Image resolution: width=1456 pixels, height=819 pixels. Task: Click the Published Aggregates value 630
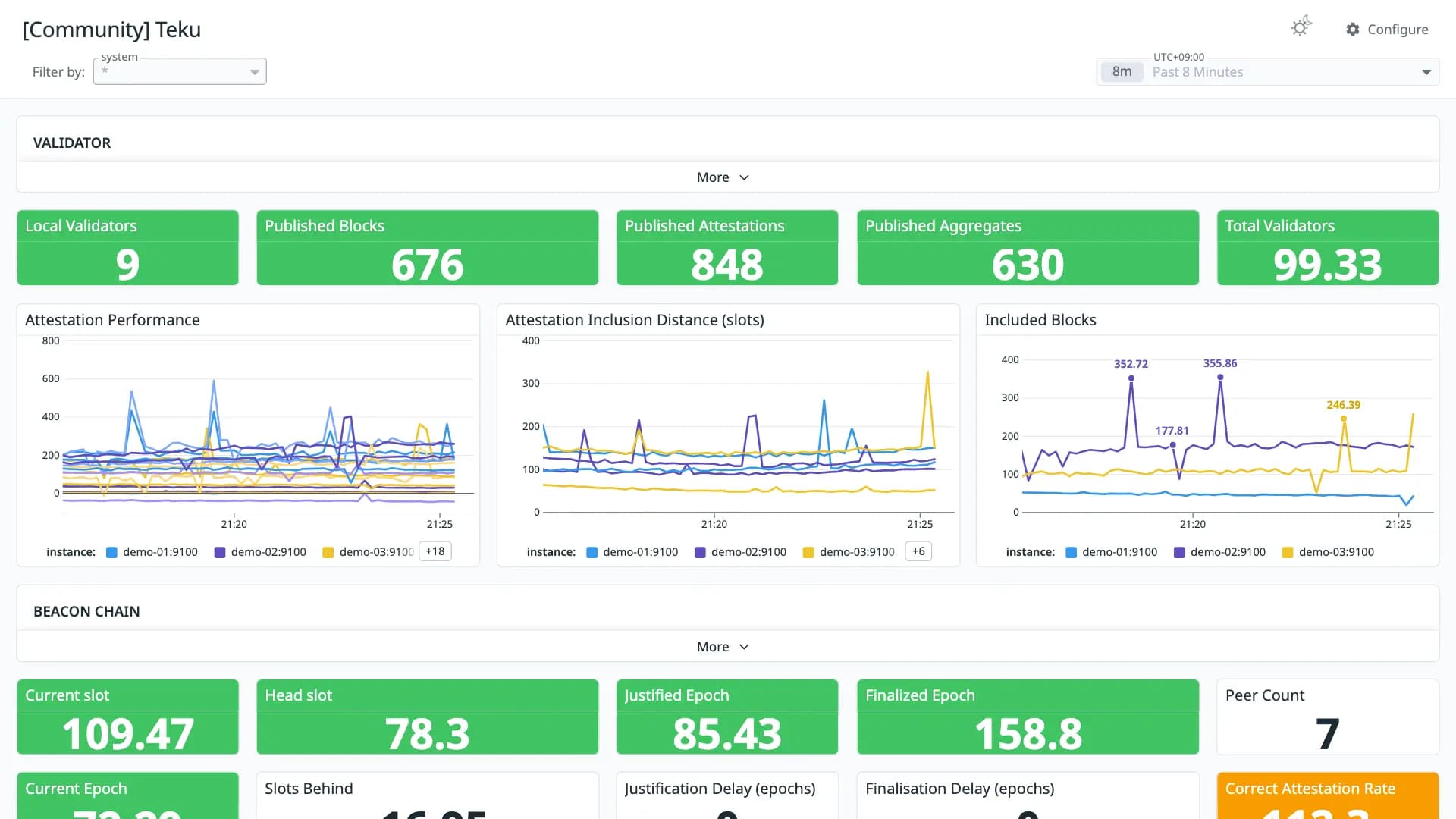click(x=1028, y=265)
